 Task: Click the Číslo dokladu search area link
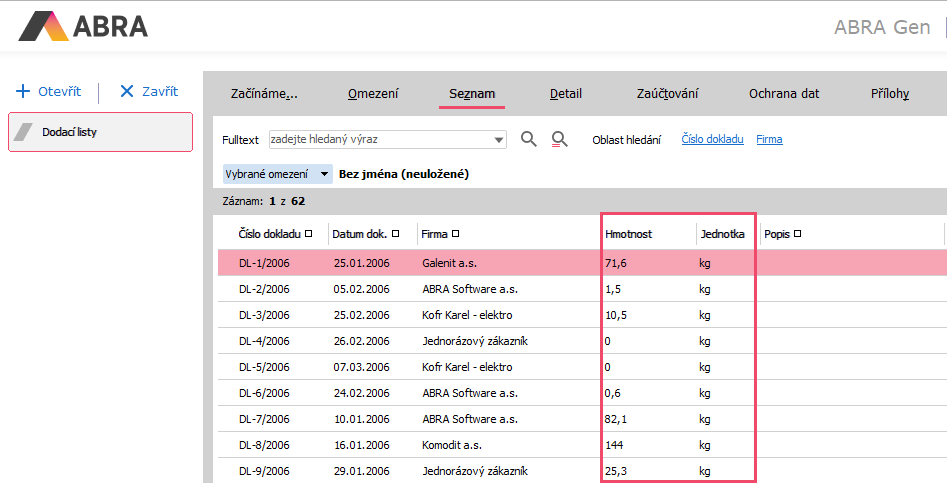click(x=713, y=139)
